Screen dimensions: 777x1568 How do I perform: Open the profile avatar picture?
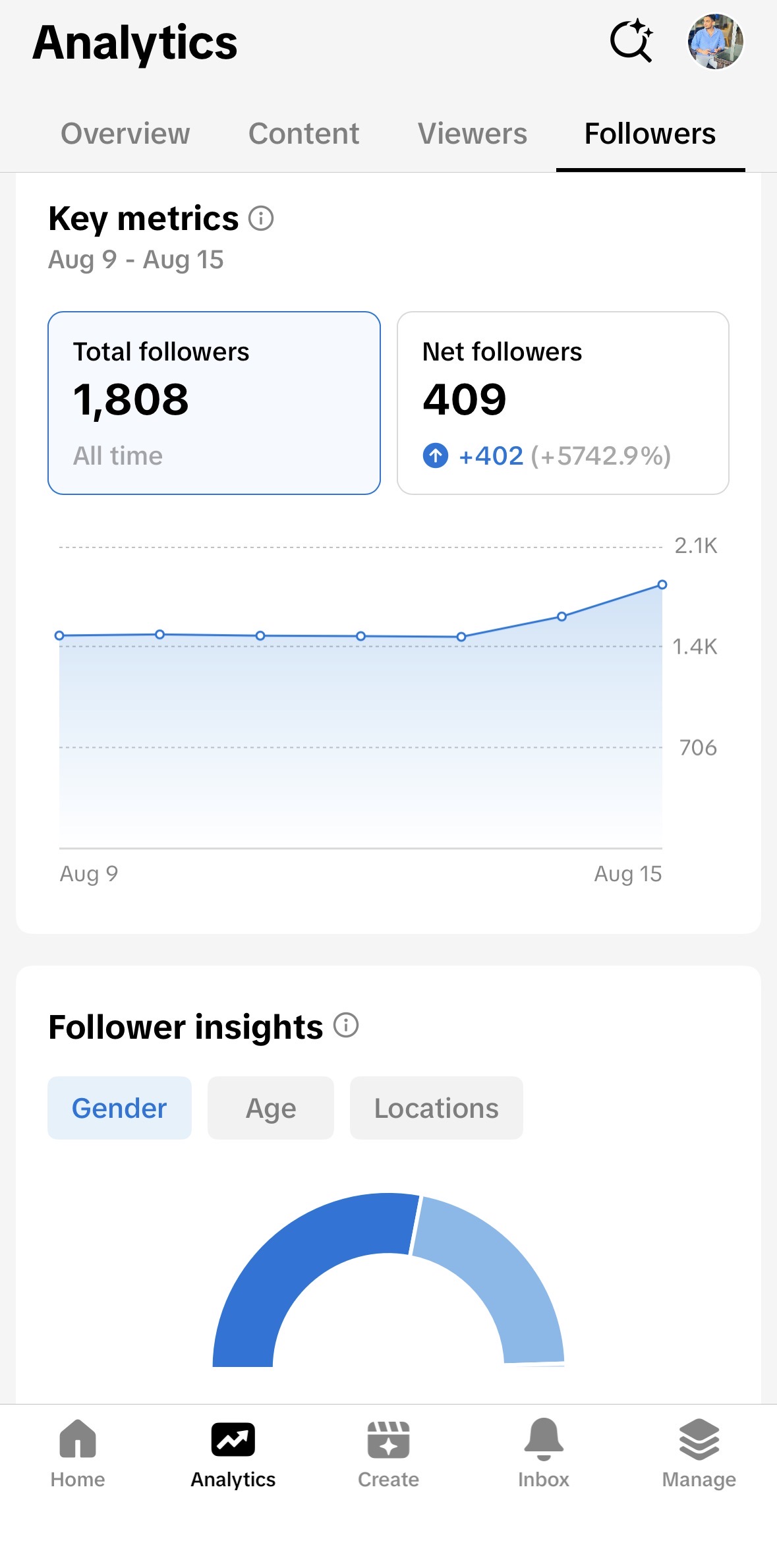point(716,42)
